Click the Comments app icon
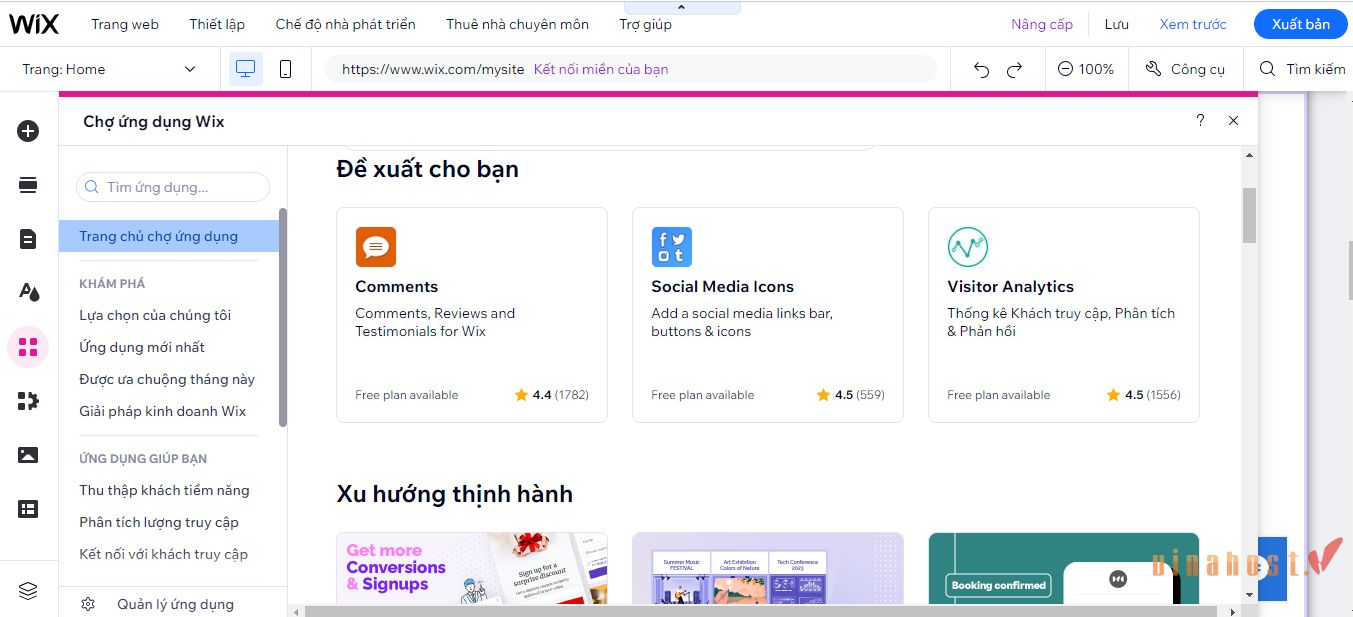 [376, 247]
